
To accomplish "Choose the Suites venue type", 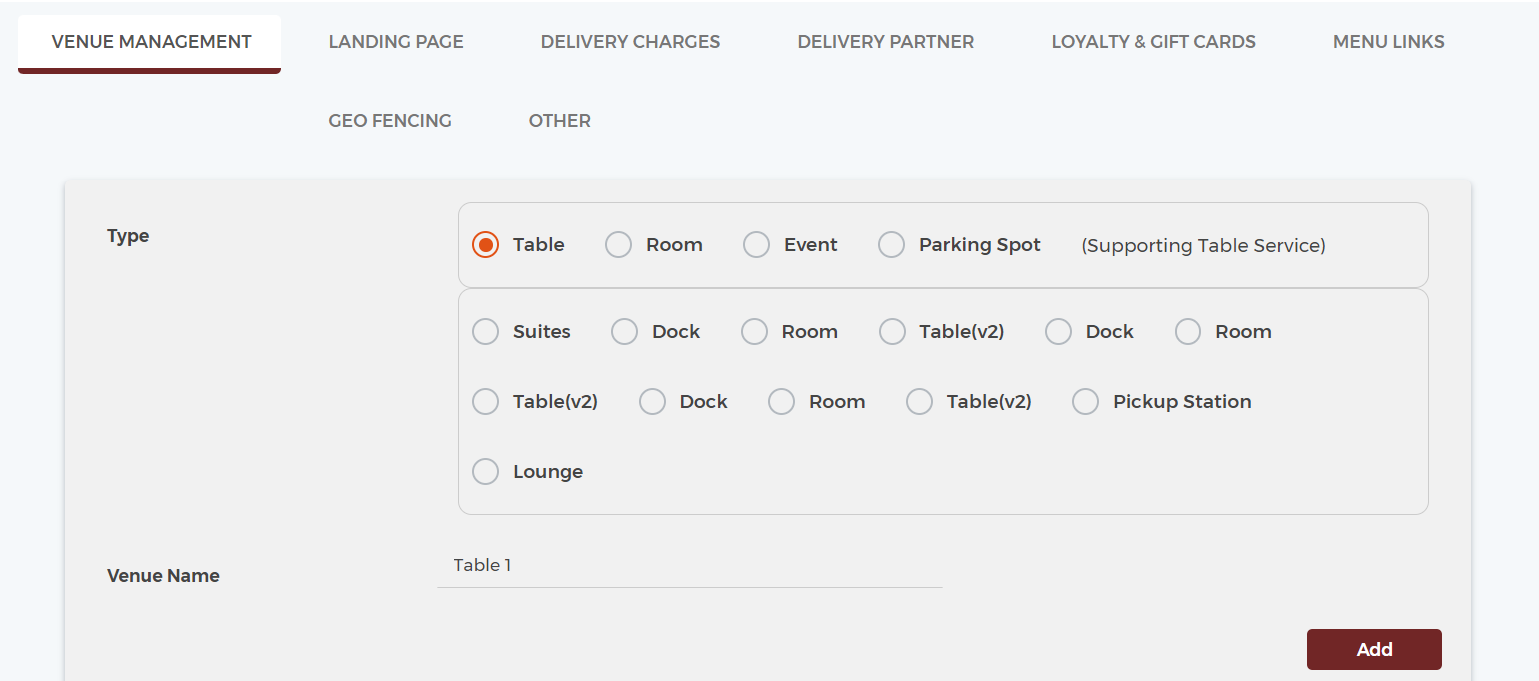I will [485, 331].
